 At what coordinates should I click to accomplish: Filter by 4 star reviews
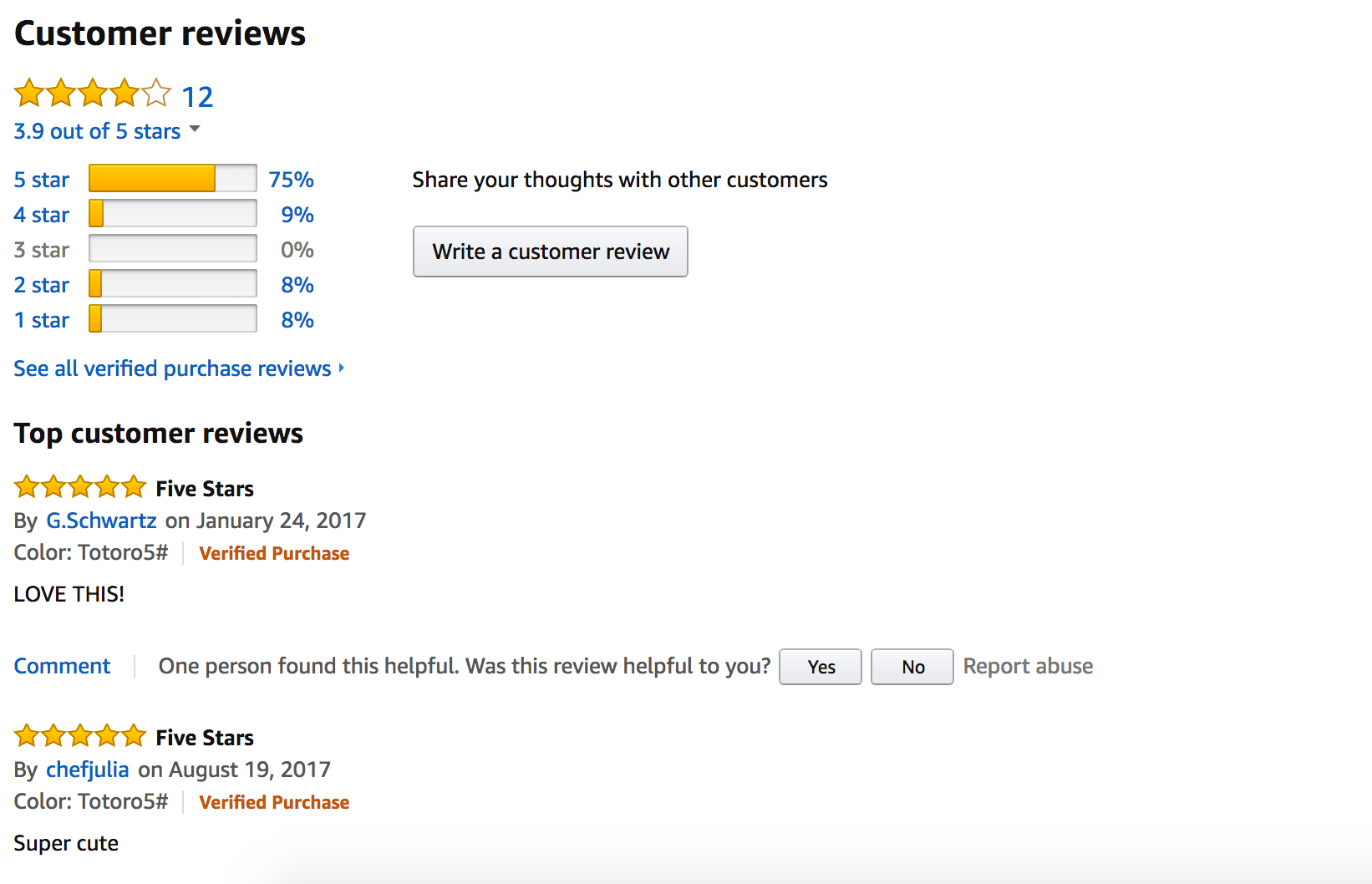[42, 215]
